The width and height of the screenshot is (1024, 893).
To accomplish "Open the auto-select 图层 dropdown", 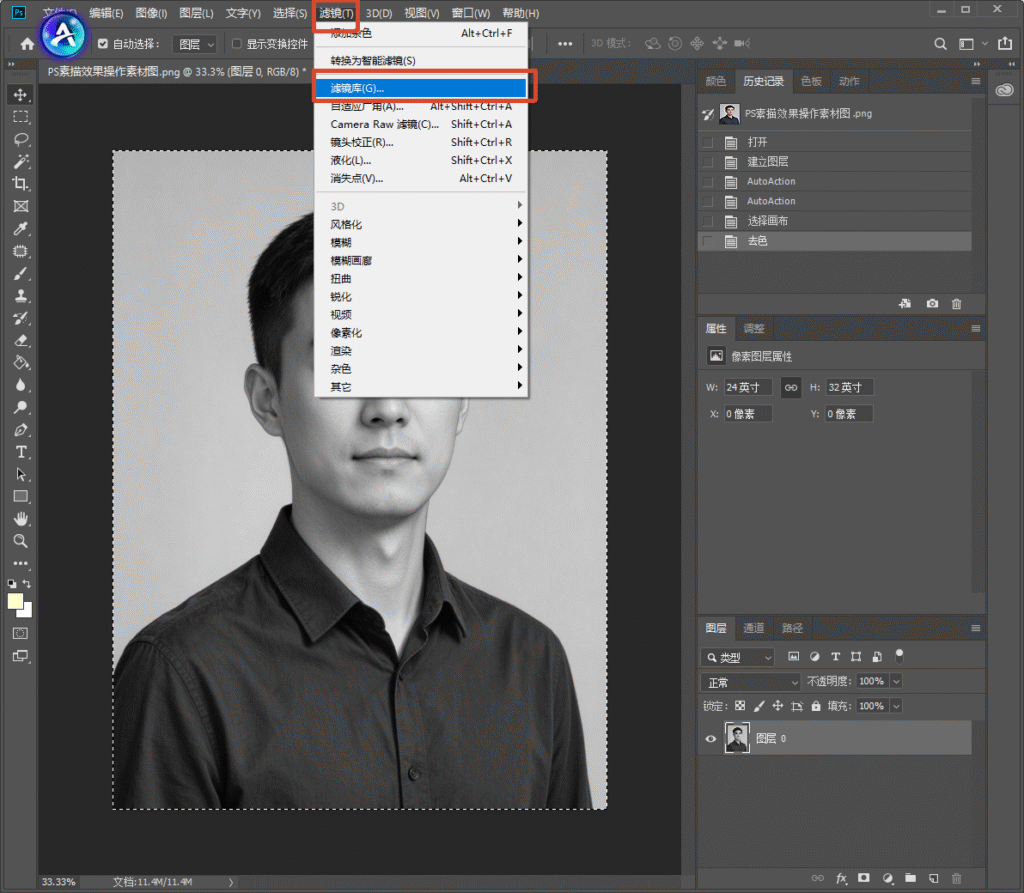I will 195,44.
